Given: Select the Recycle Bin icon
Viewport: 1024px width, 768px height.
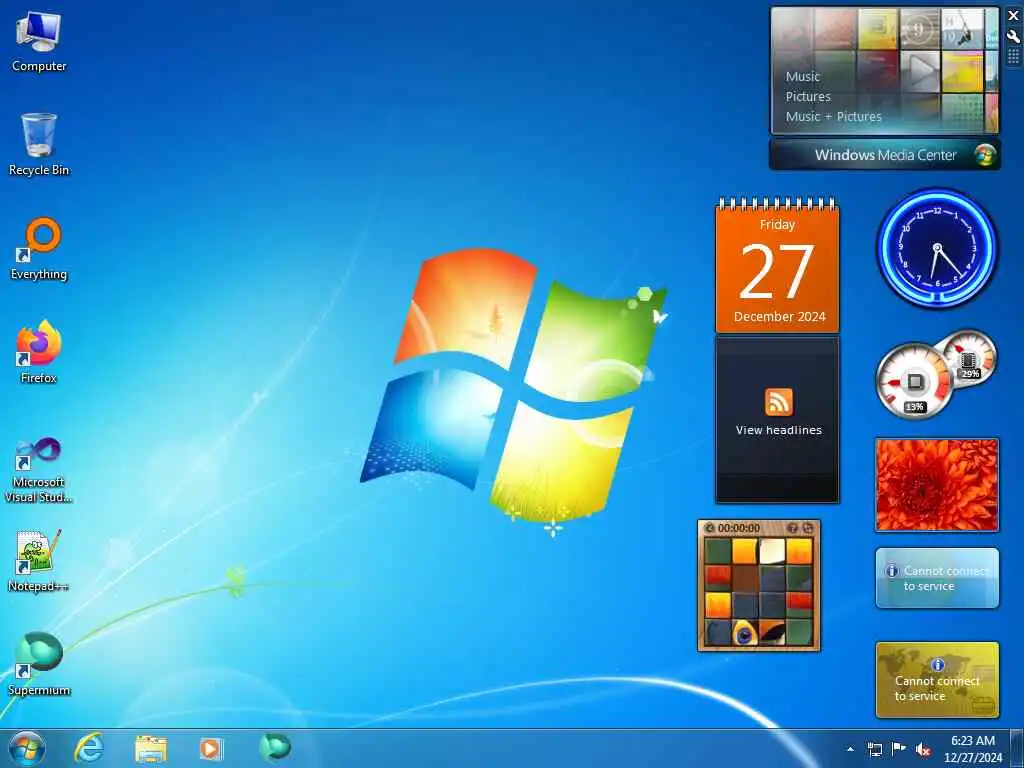Looking at the screenshot, I should point(39,144).
